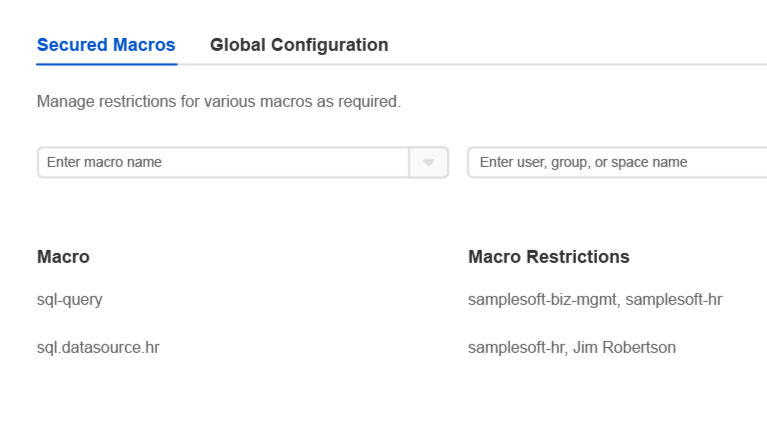Screen dimensions: 767x437
Task: Click the Macro column header
Action: 63,257
